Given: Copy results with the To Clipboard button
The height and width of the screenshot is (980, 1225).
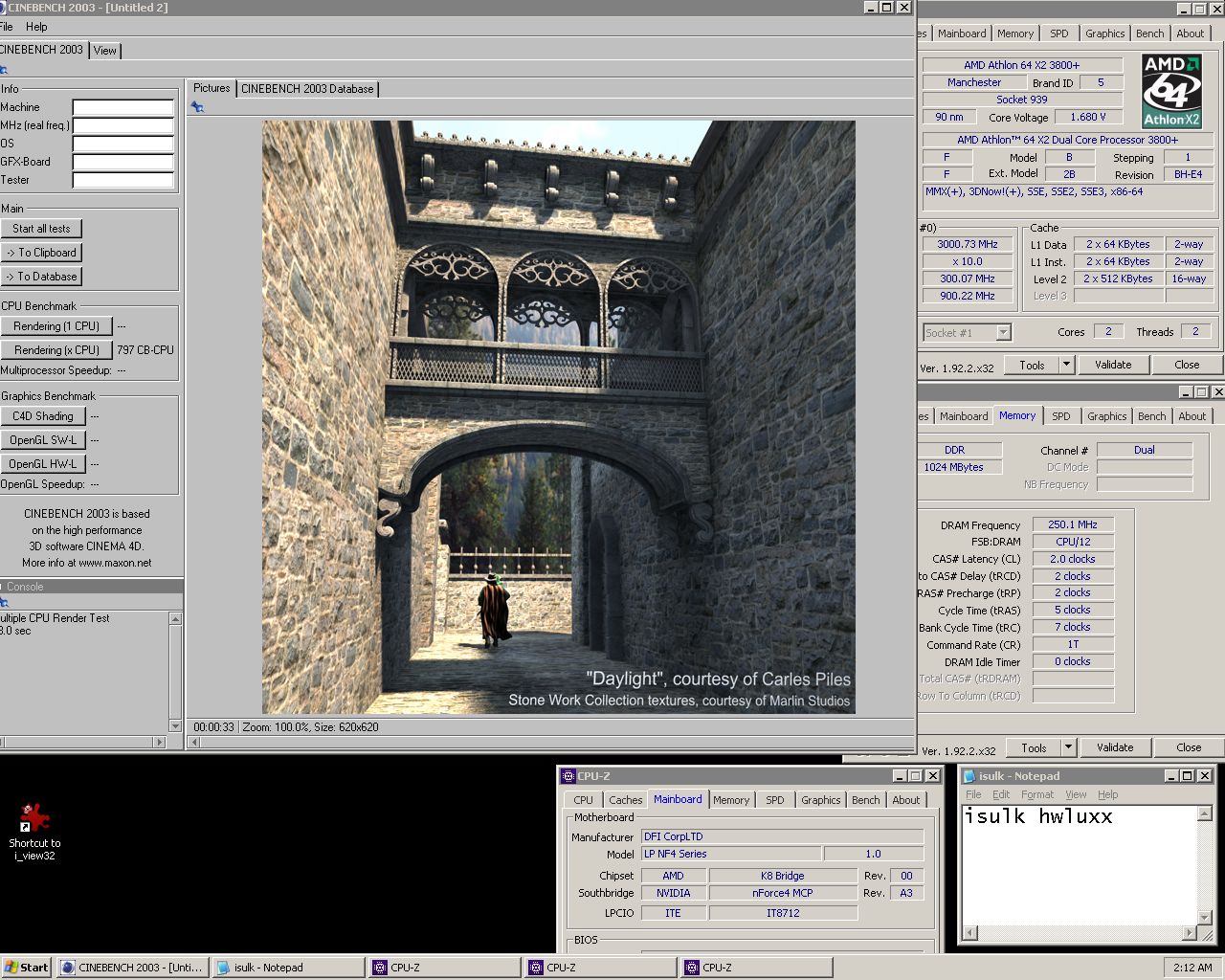Looking at the screenshot, I should (x=41, y=253).
